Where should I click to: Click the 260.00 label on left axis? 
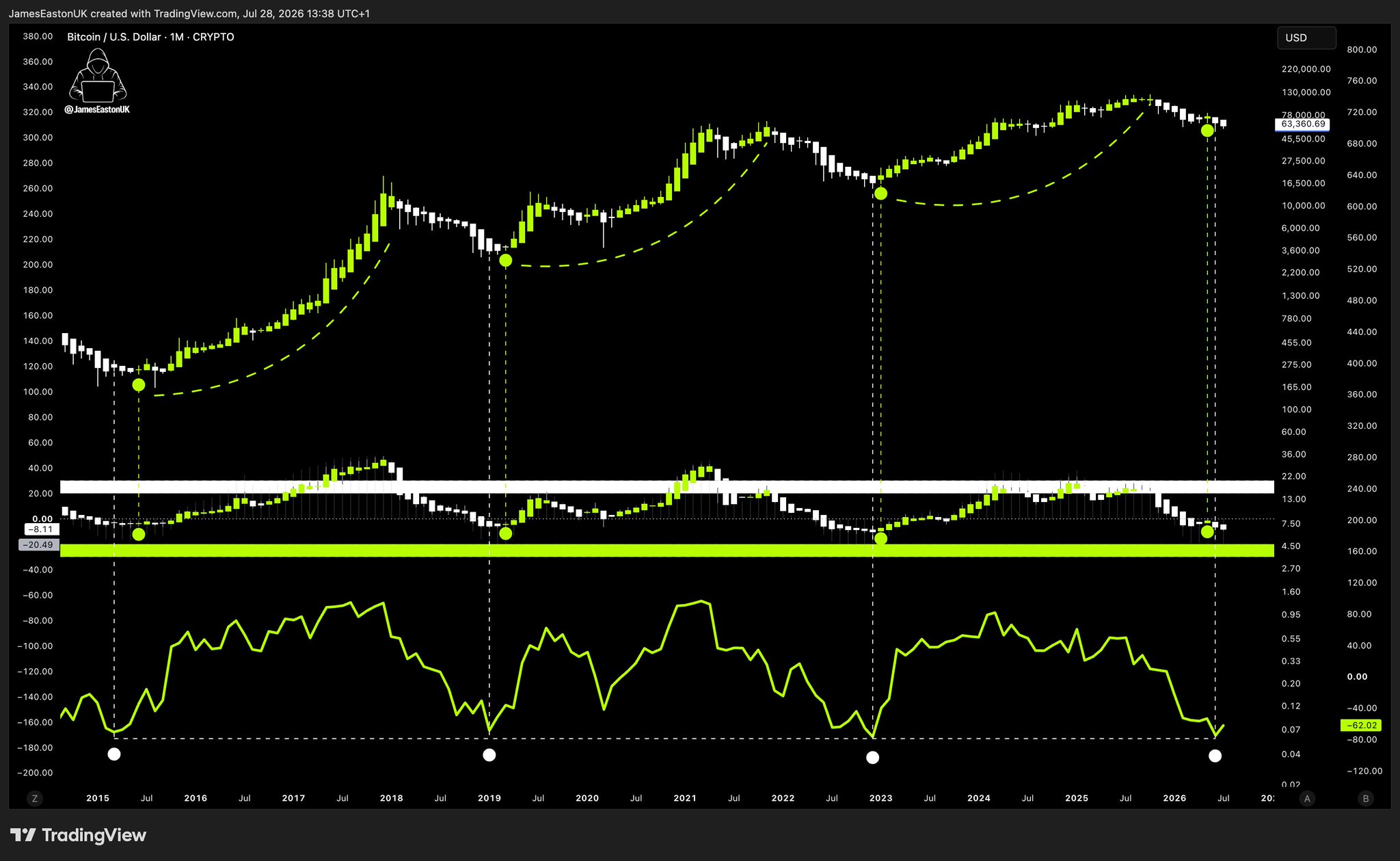tap(38, 188)
